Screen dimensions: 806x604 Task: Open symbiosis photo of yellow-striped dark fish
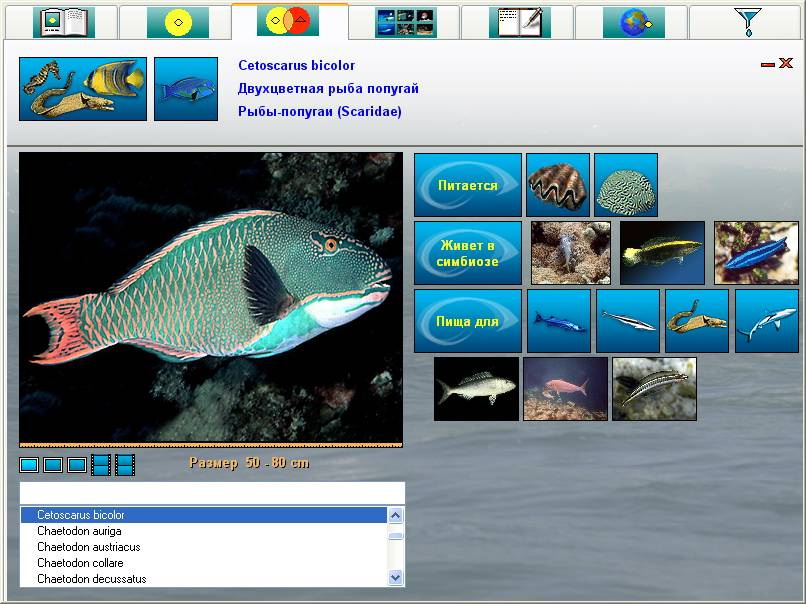[x=662, y=253]
